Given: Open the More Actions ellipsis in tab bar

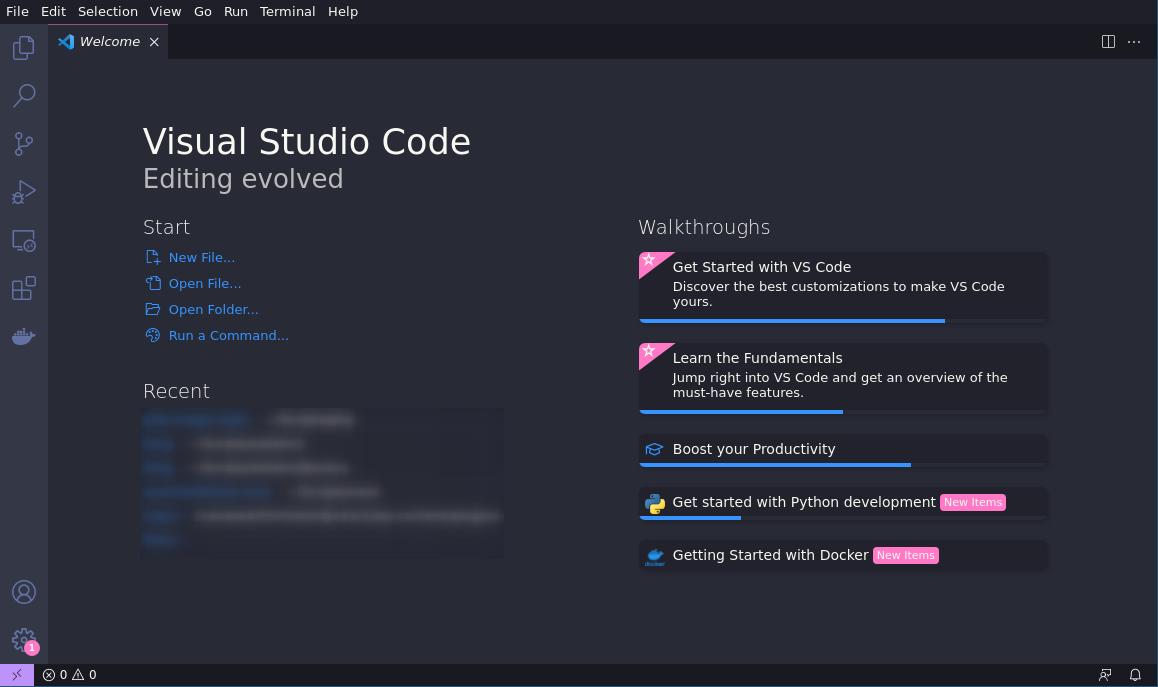Looking at the screenshot, I should (1134, 41).
